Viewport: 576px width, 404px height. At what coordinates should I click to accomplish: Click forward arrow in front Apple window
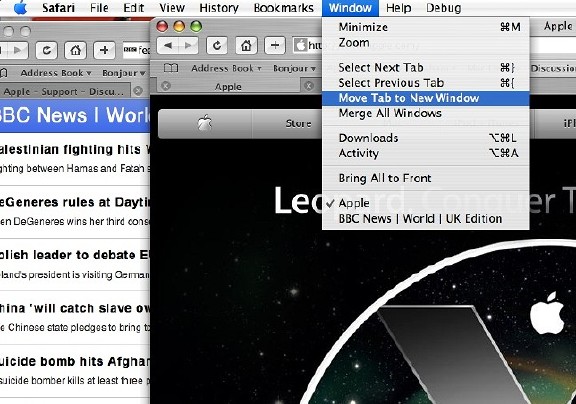188,46
